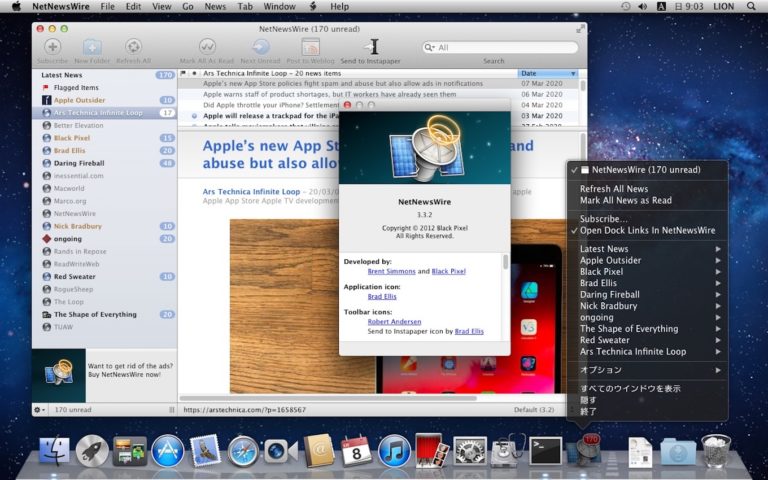Choose Refresh All News from Dock menu

pyautogui.click(x=613, y=189)
